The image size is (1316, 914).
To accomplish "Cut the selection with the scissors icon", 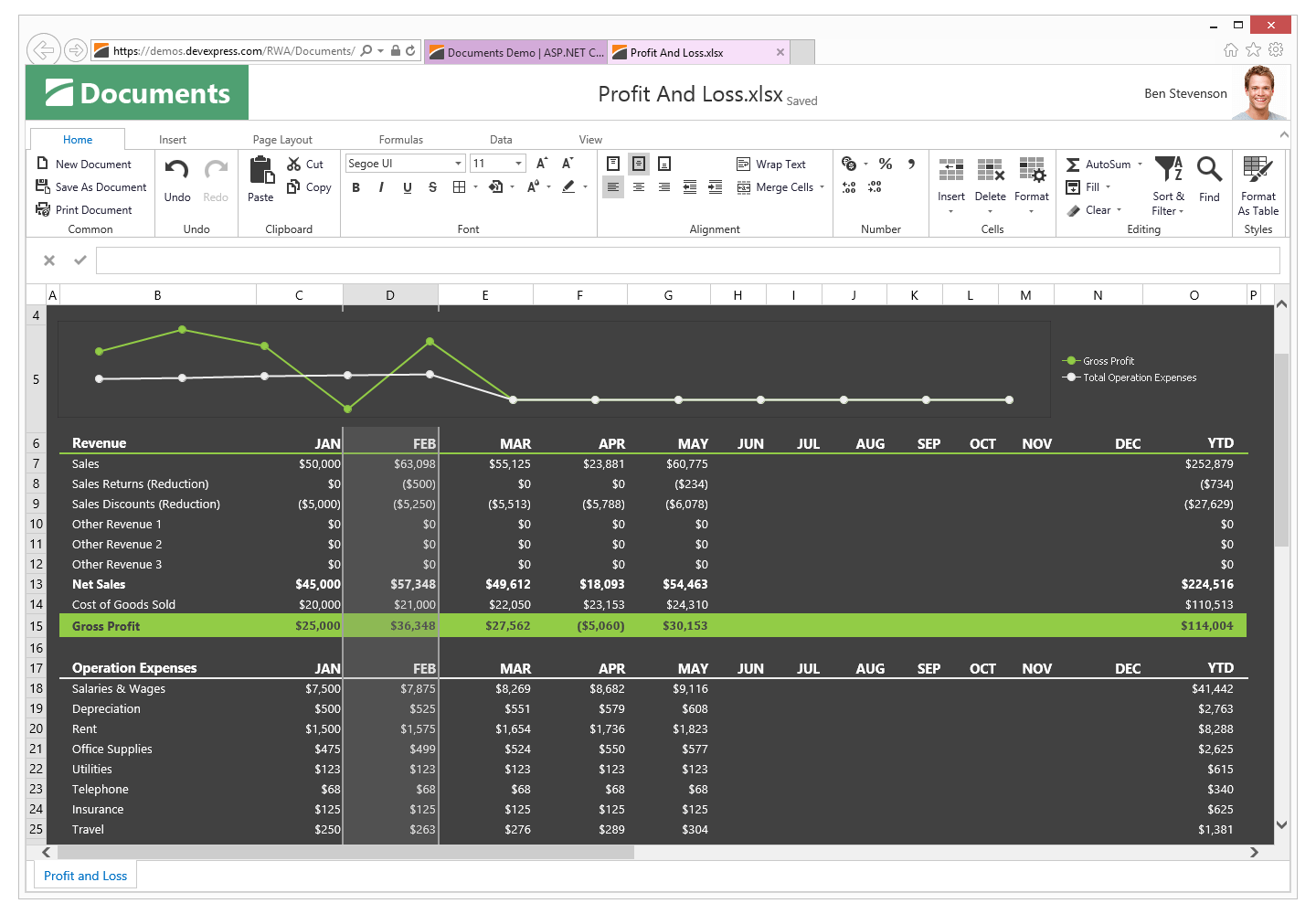I will (x=294, y=165).
